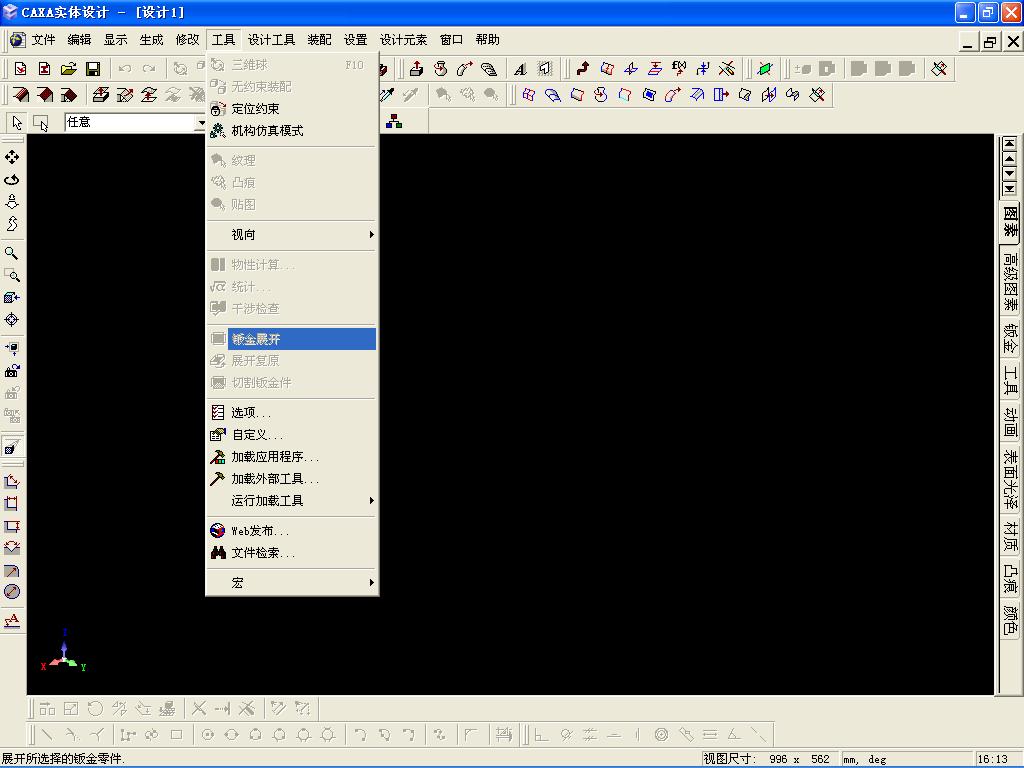Click the orbit rotate view icon on left
Screen dimensions: 1024x768
12,180
